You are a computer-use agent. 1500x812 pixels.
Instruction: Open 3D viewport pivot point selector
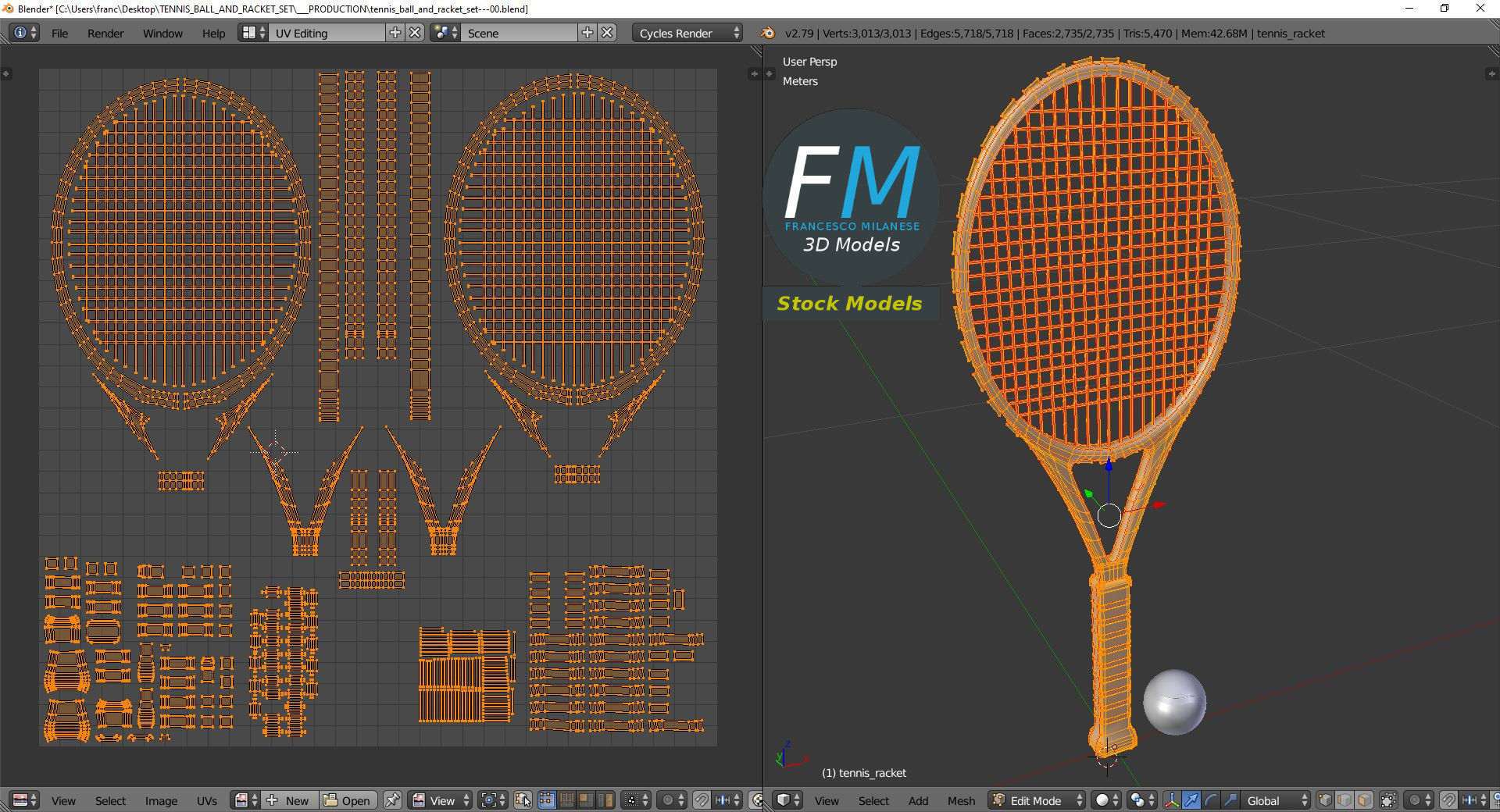coord(1141,800)
